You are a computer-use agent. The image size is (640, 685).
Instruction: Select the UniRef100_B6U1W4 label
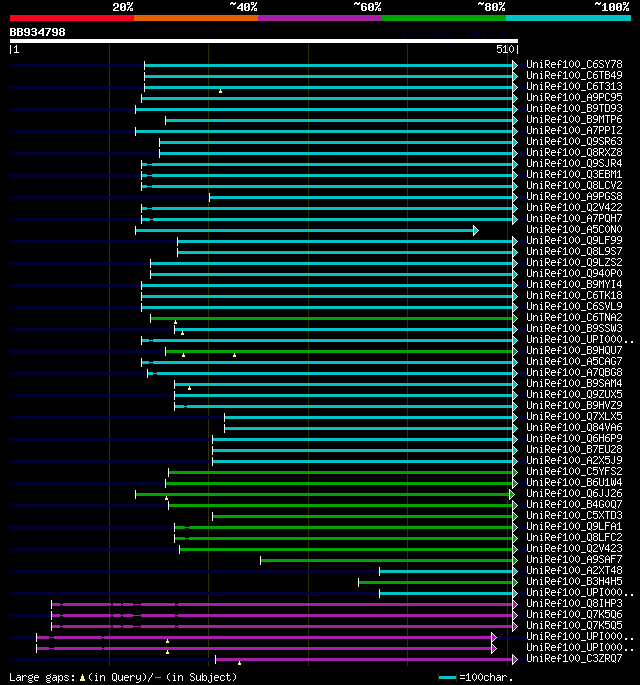[574, 482]
